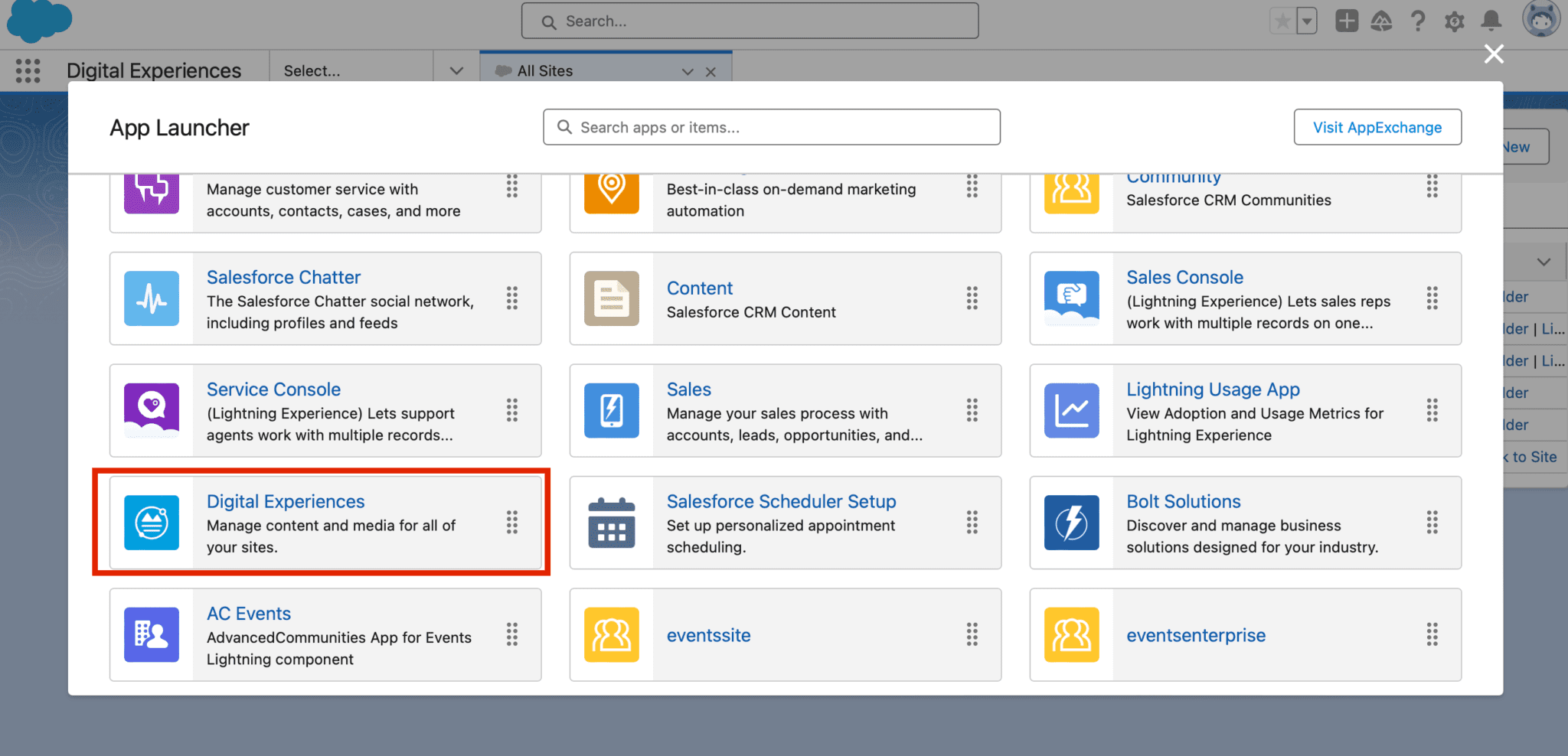Remove the All Sites filter with its X
This screenshot has height=756, width=1568.
[x=711, y=71]
